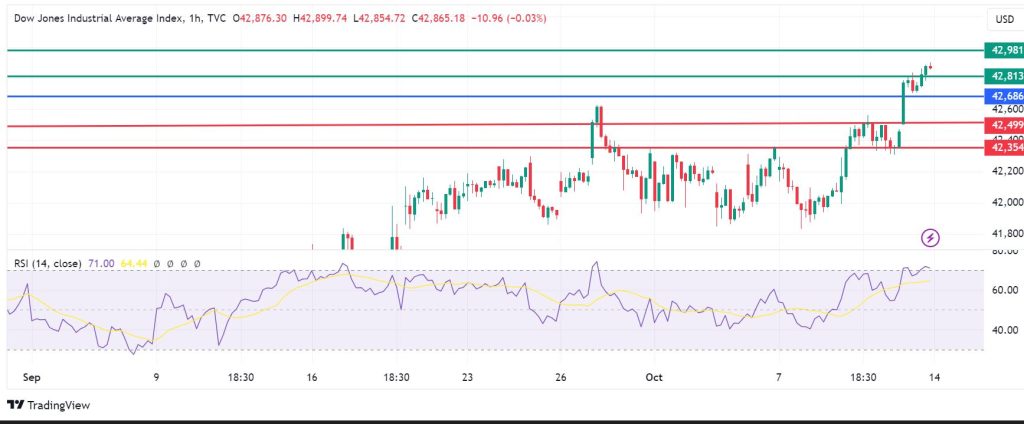Screen dimensions: 1024x424
Task: Click the Dow Jones Industrial Average Index title
Action: [101, 19]
